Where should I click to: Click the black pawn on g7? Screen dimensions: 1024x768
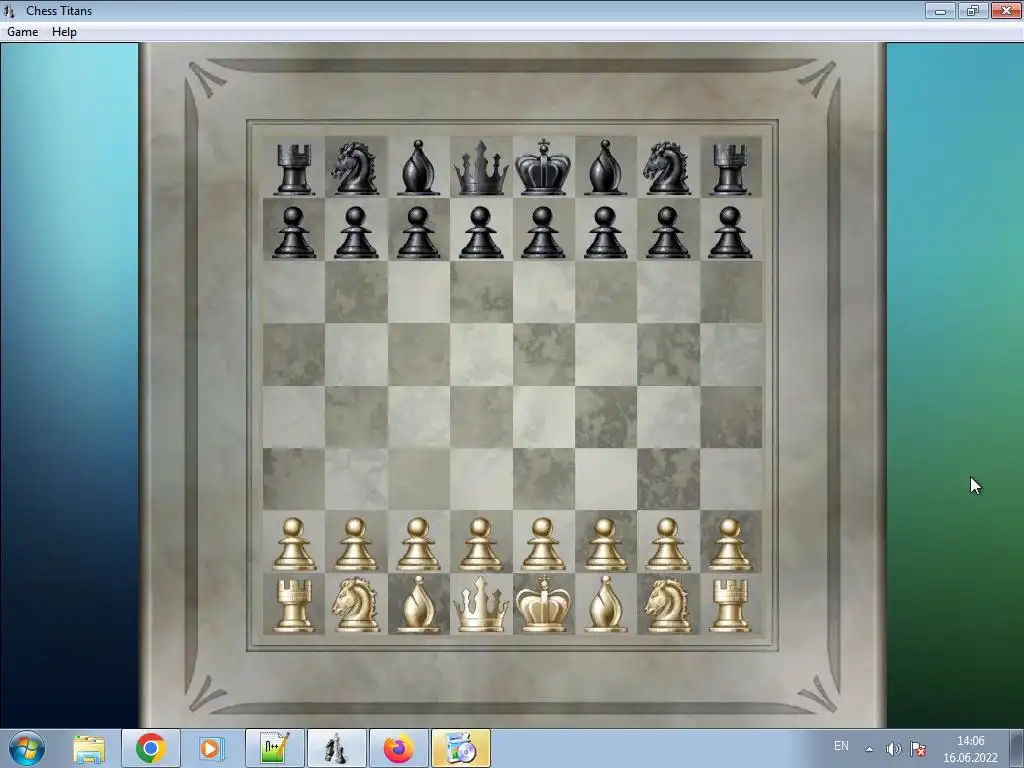[667, 232]
